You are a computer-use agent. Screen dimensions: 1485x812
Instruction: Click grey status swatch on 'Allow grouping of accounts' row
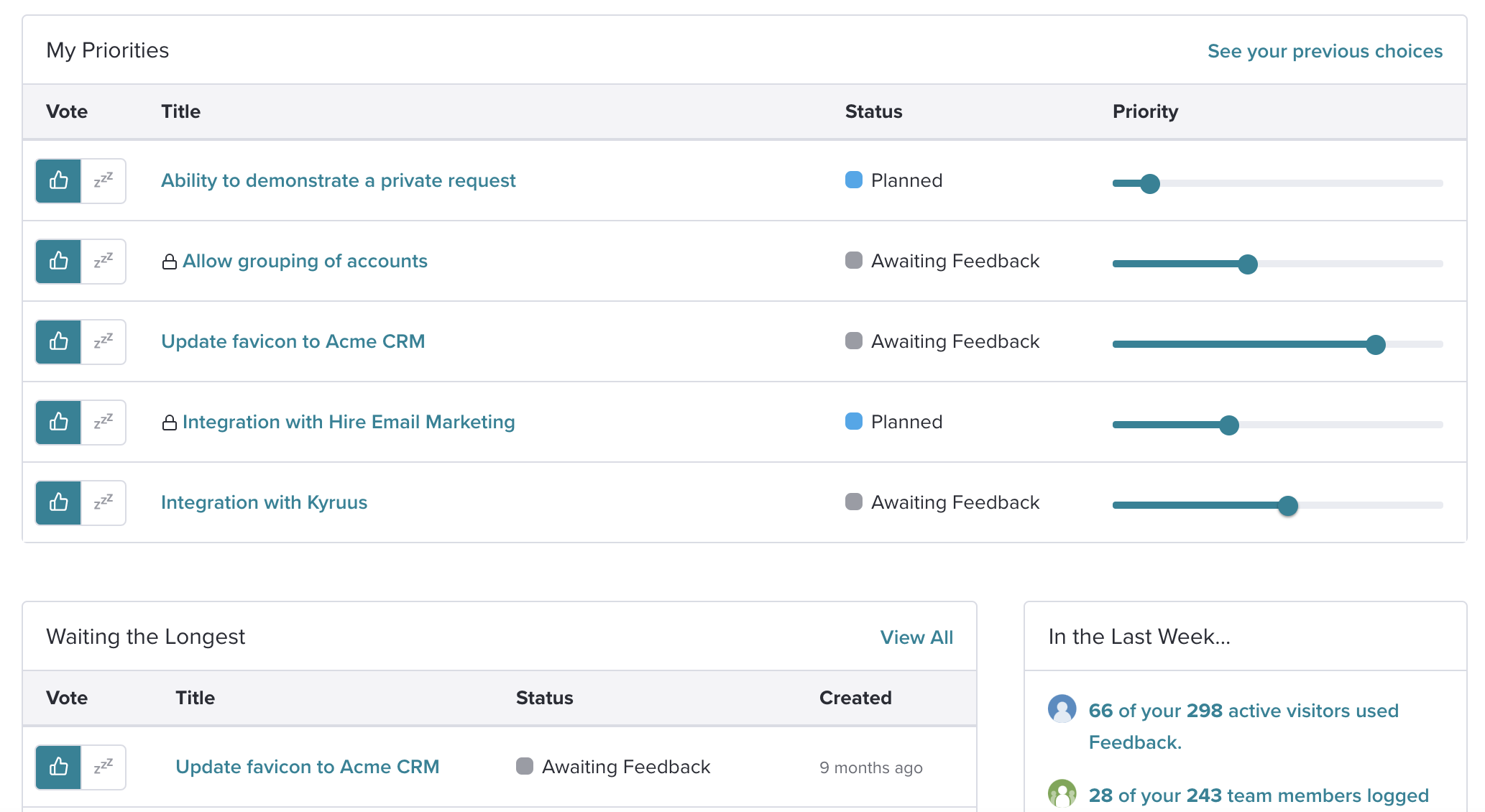click(x=854, y=260)
